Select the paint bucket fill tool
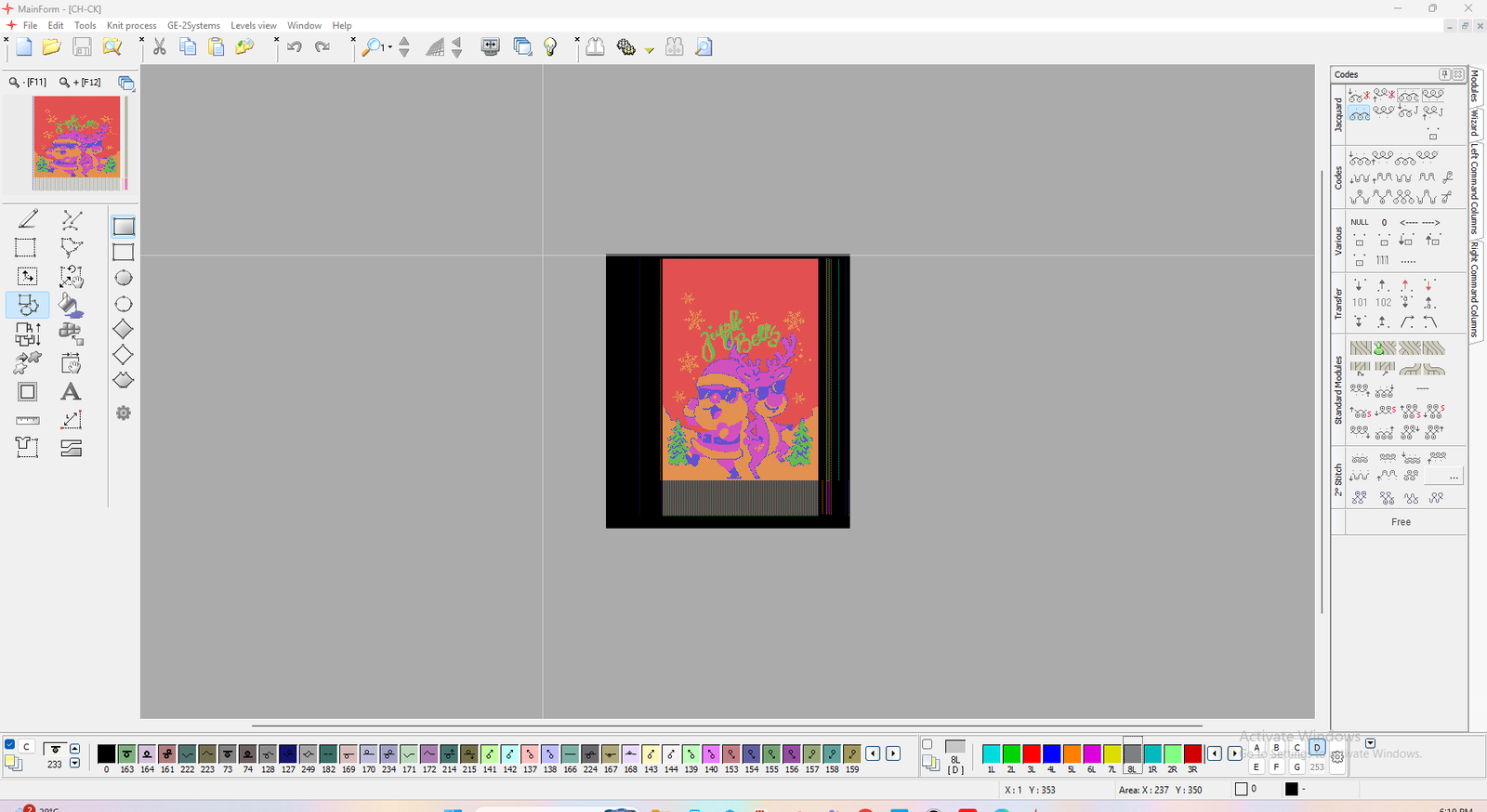 tap(71, 305)
